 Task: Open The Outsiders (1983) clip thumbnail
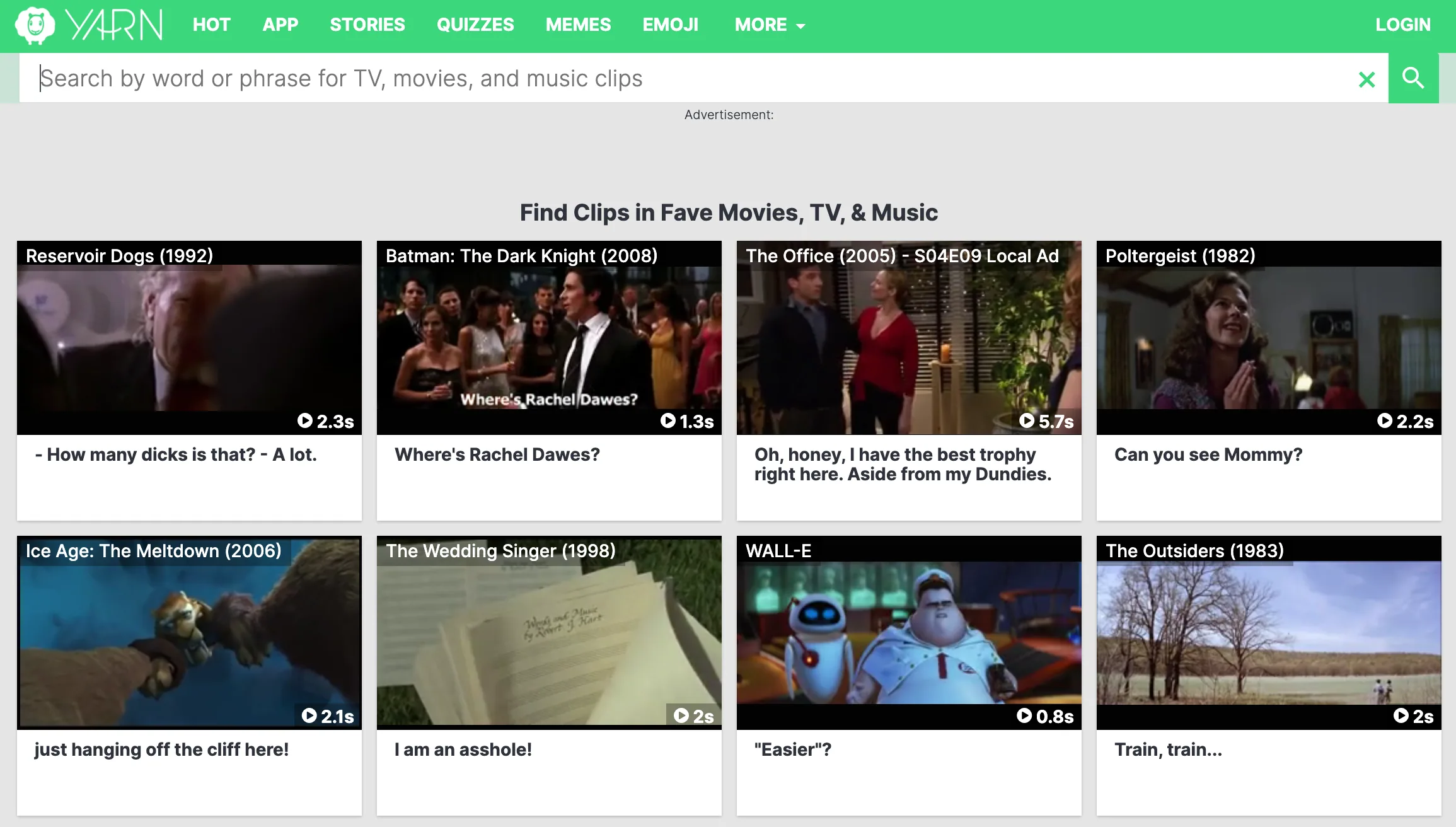[x=1269, y=633]
